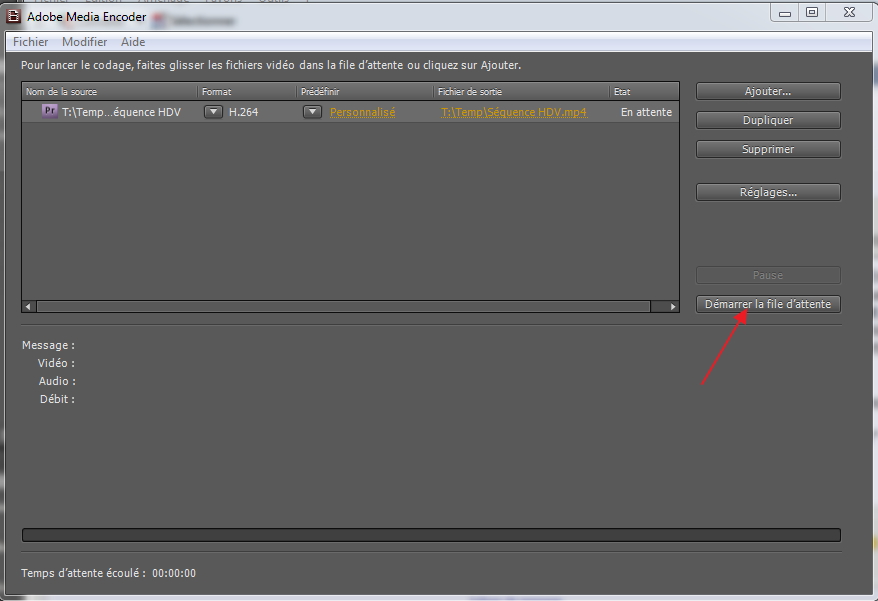The width and height of the screenshot is (878, 601).
Task: Expand the H.264 format dropdown
Action: point(213,111)
